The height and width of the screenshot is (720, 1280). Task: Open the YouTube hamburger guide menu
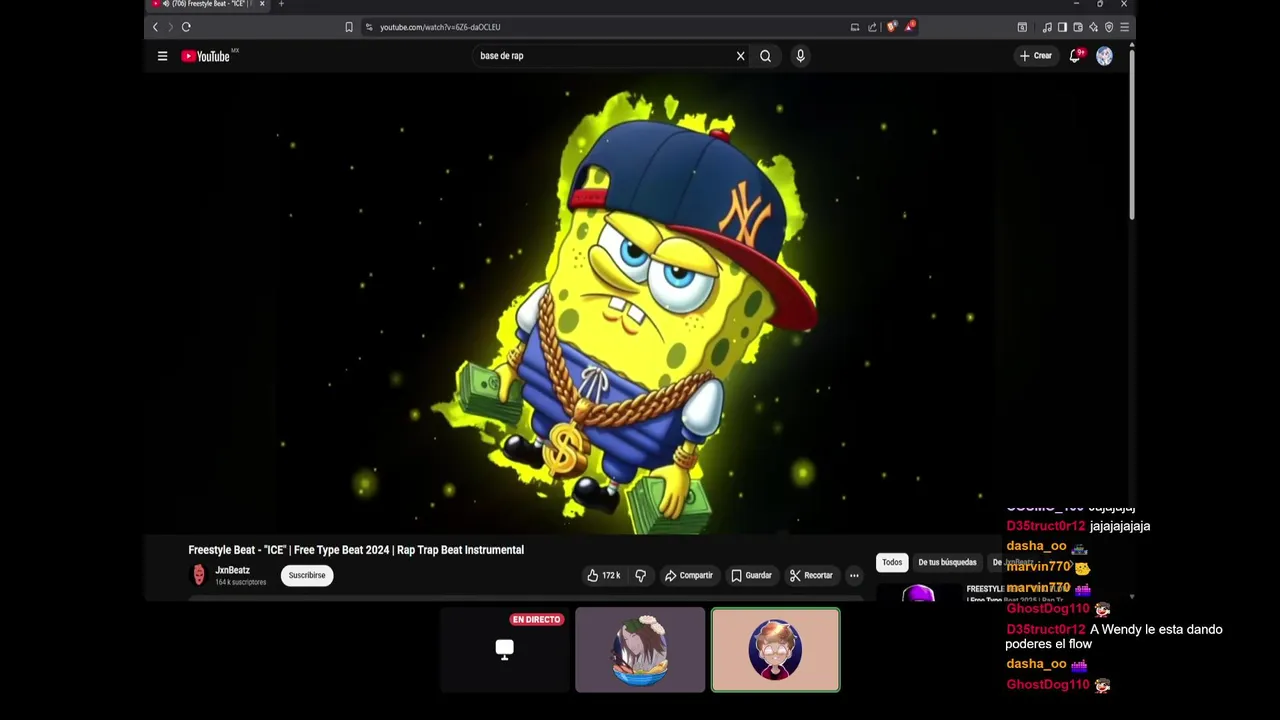tap(162, 56)
